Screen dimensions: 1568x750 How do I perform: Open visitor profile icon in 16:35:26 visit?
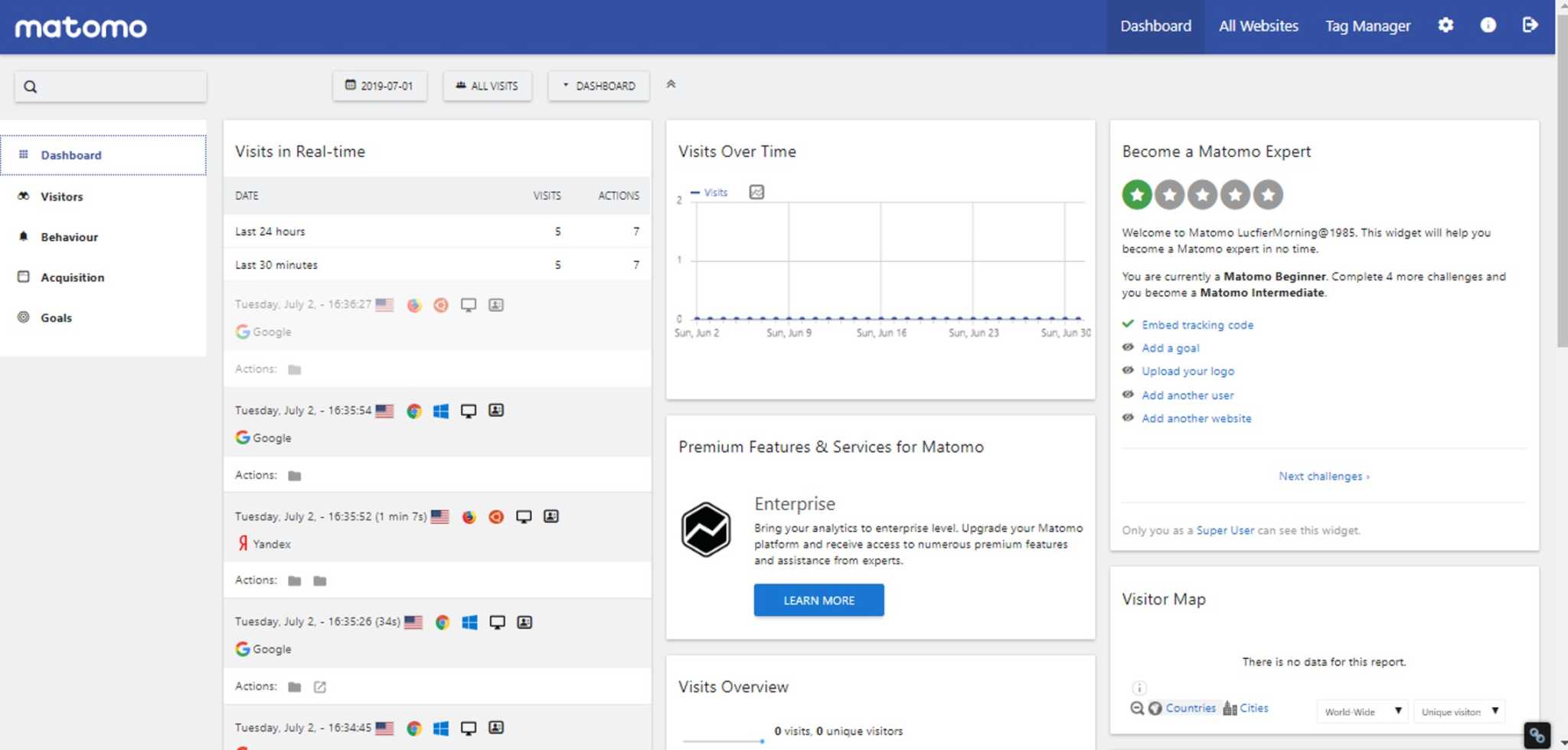pos(524,622)
